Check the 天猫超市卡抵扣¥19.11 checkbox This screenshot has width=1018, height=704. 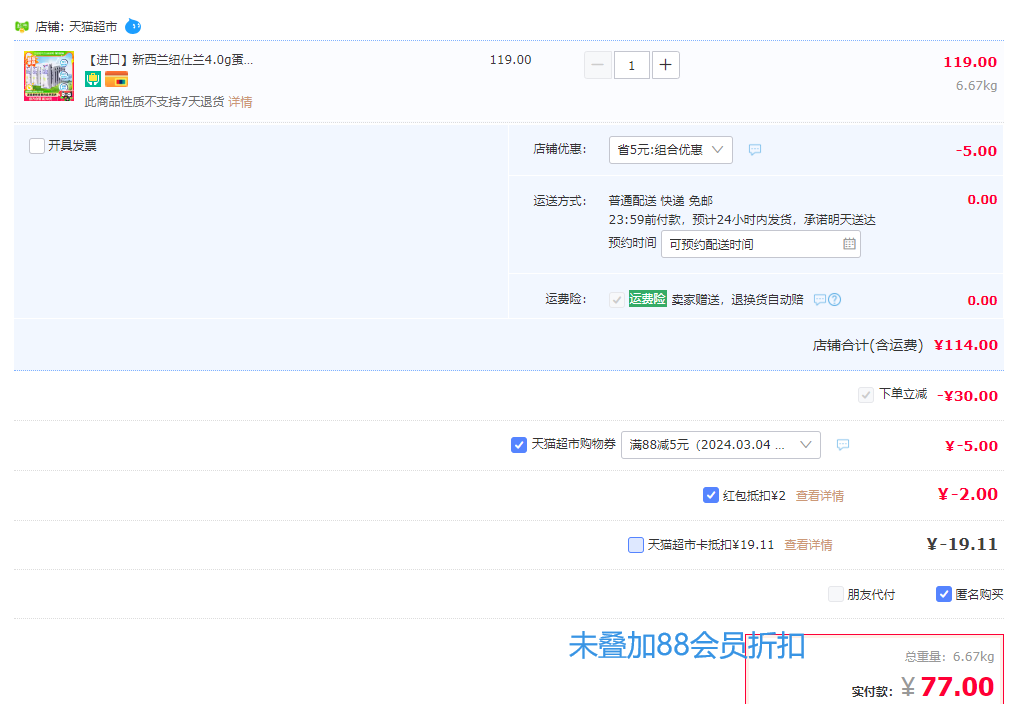[636, 545]
